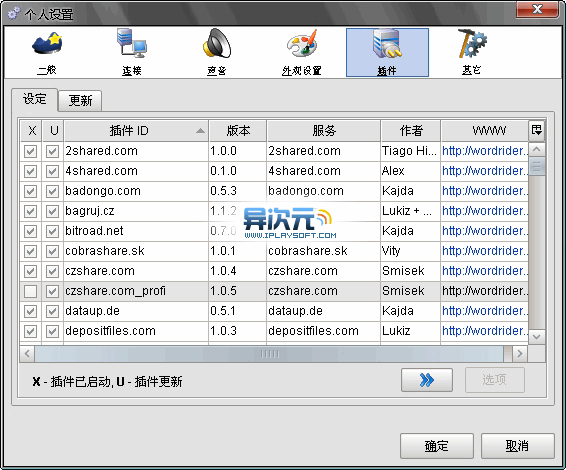Toggle X checkbox for cobrashare.sk
The image size is (566, 470).
click(x=30, y=251)
